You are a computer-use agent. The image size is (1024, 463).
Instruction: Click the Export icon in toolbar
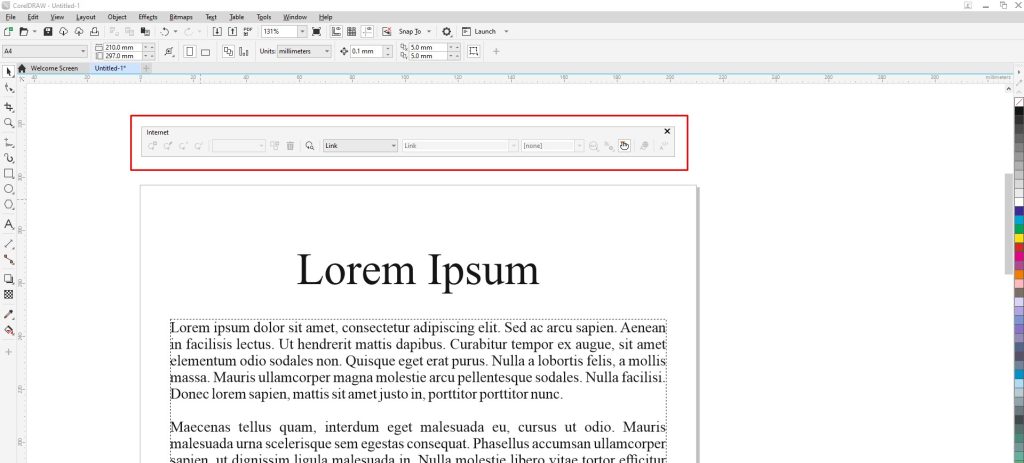232,31
